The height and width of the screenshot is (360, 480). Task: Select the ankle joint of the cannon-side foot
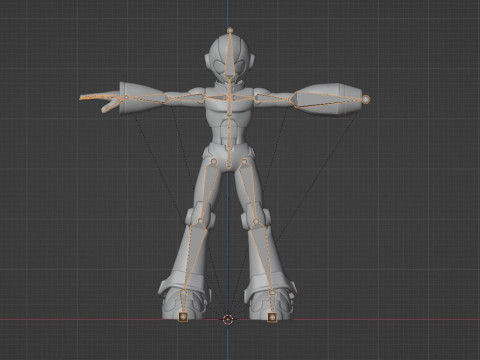(272, 293)
